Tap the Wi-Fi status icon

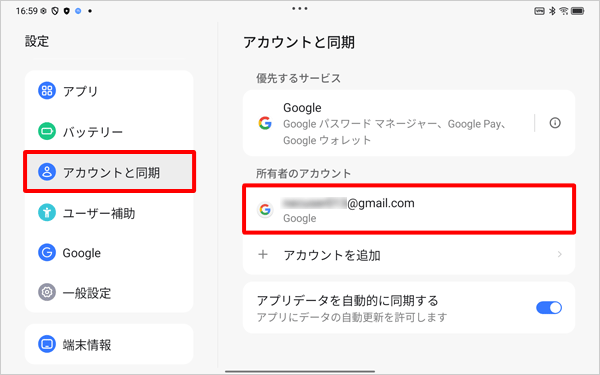563,11
